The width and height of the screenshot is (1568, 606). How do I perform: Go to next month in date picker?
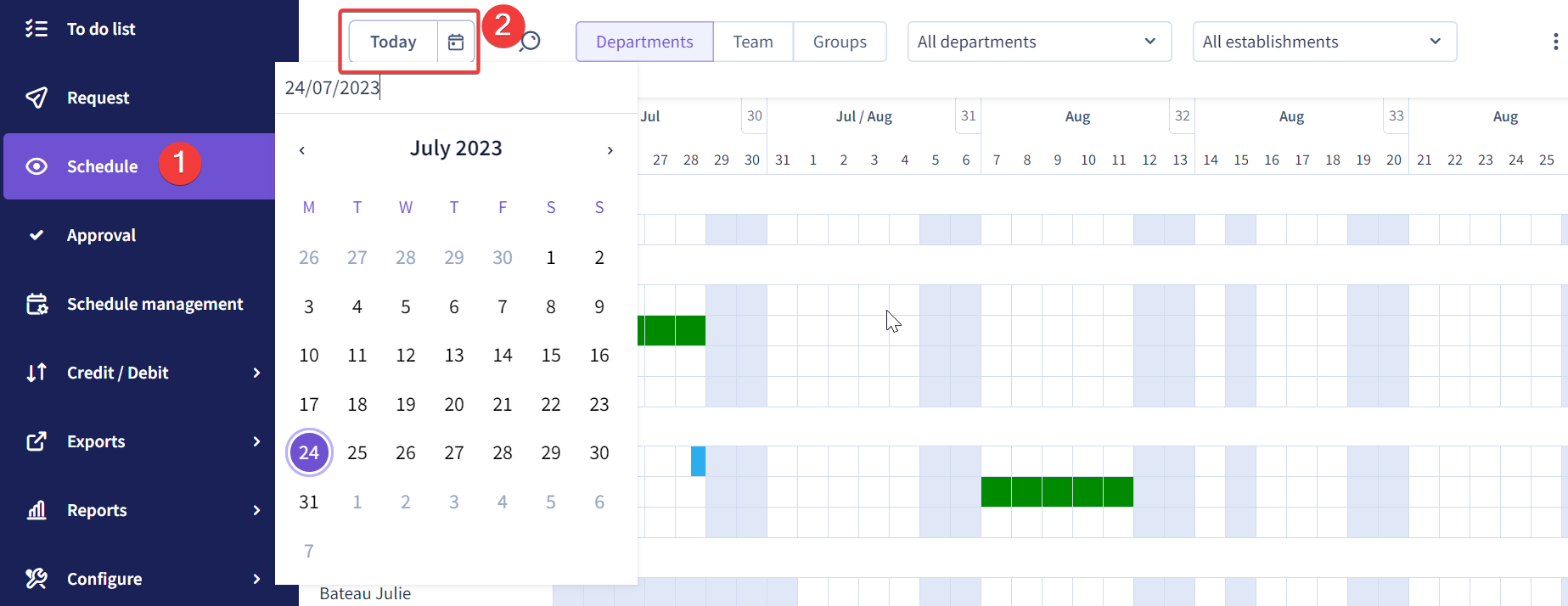click(x=610, y=150)
